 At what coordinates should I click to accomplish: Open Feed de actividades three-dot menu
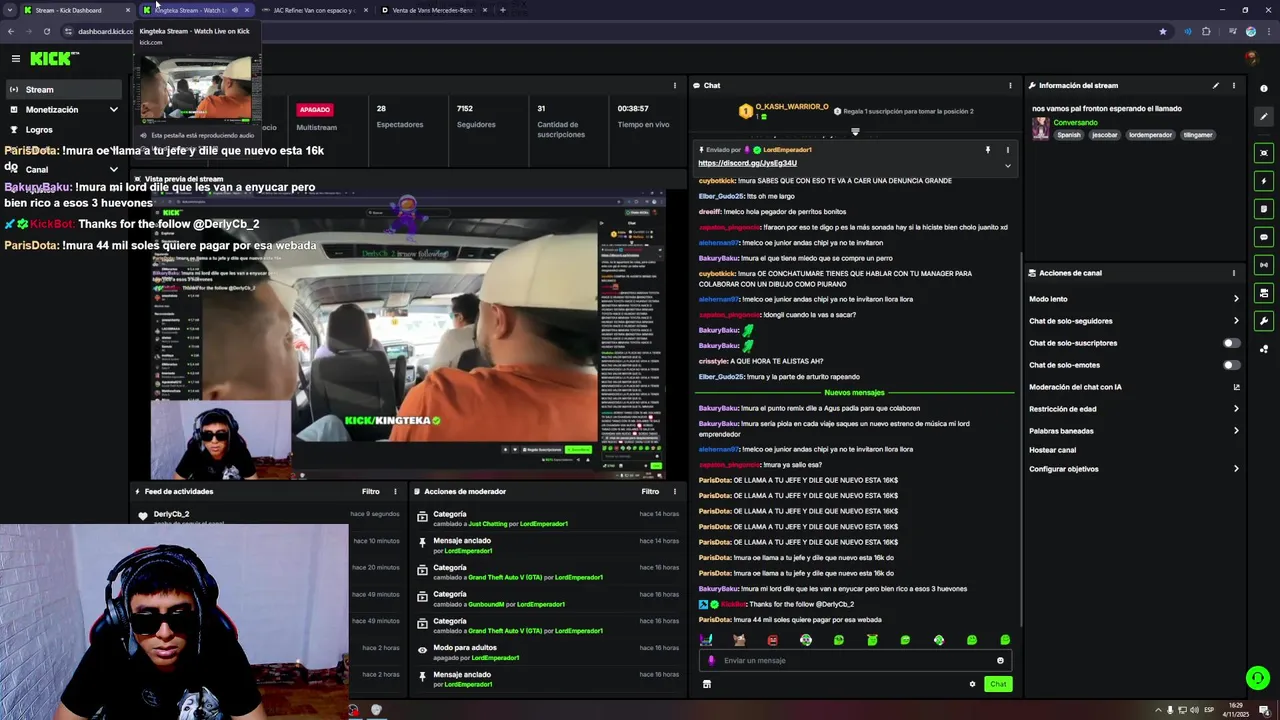tap(395, 491)
